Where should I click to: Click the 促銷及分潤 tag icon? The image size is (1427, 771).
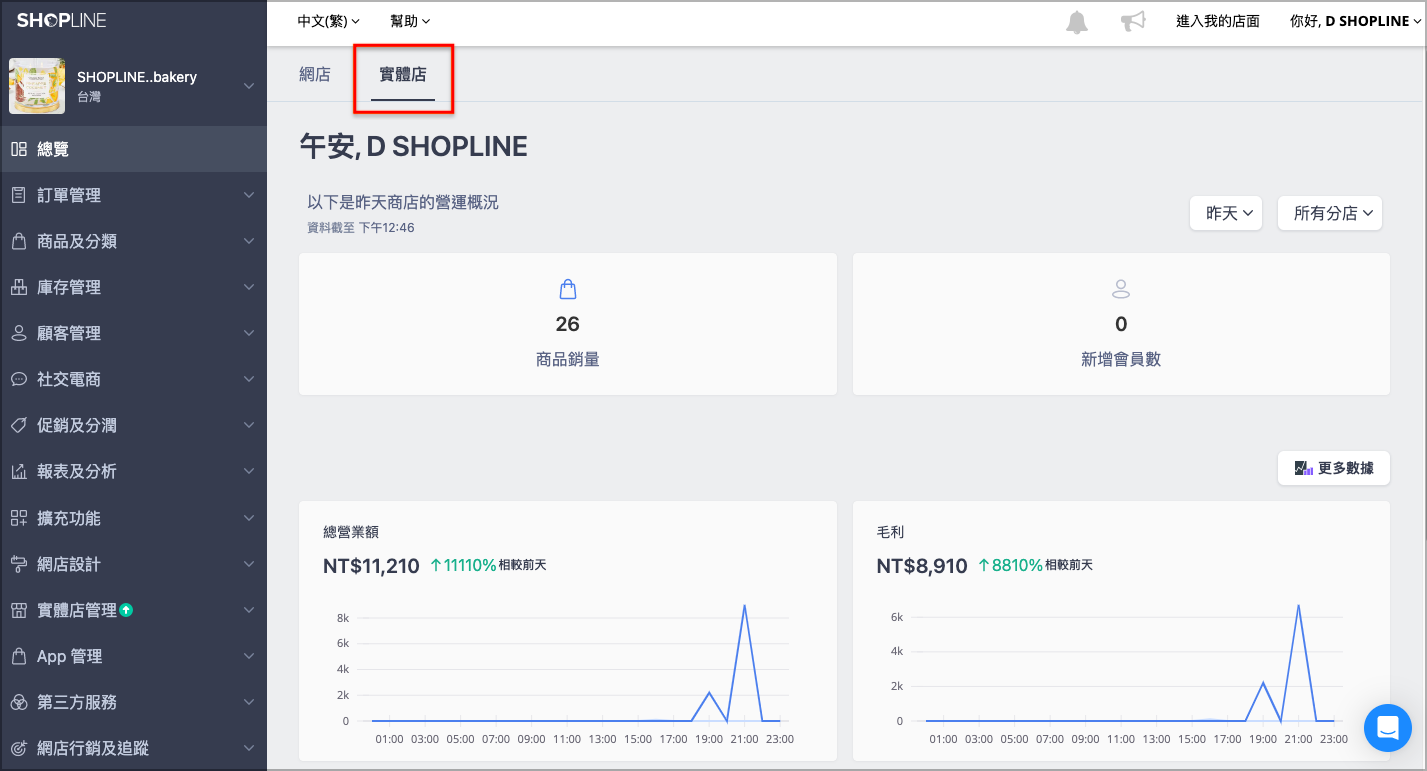click(x=18, y=425)
